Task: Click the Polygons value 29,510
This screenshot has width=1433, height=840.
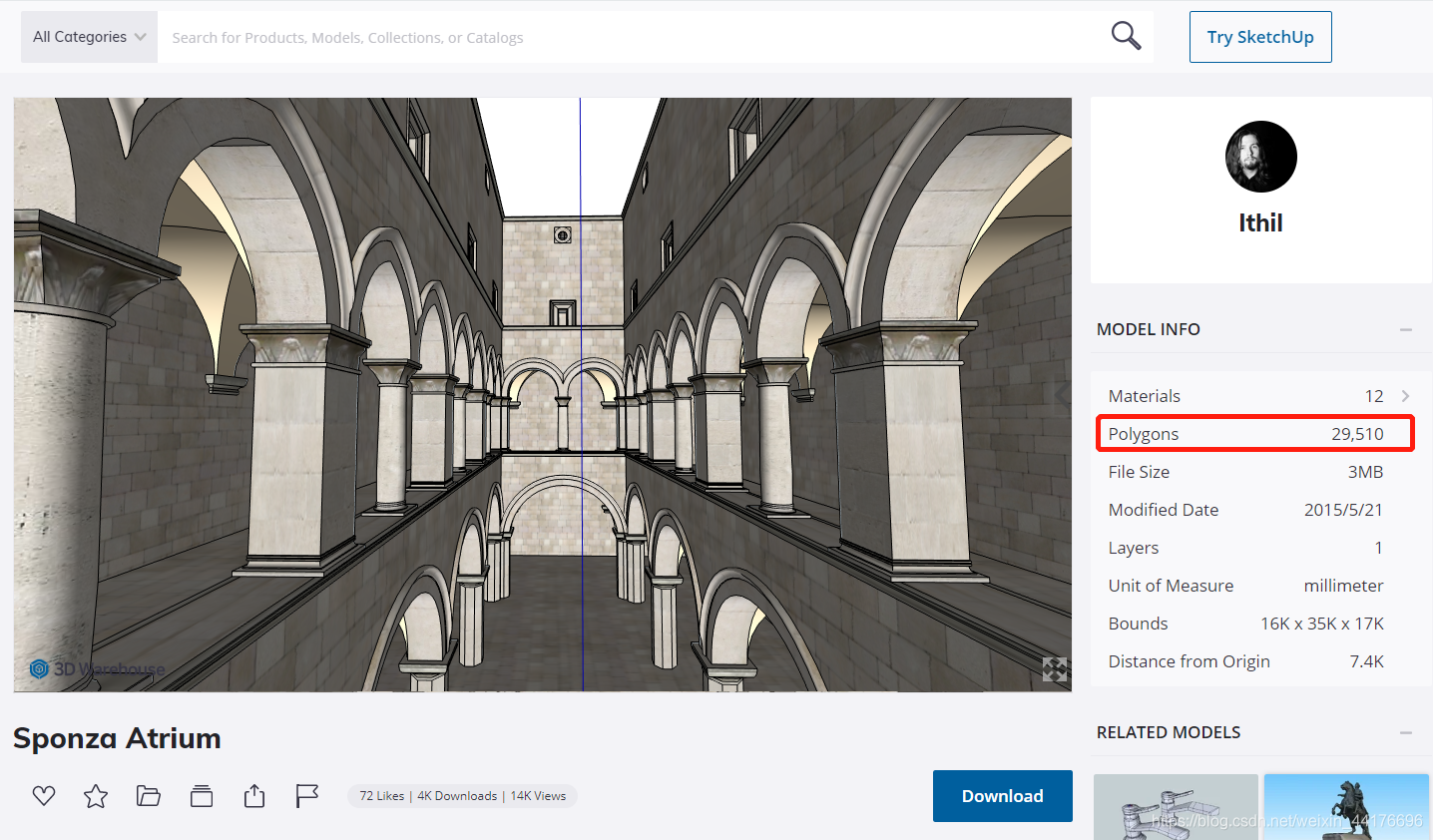Action: pyautogui.click(x=1357, y=434)
